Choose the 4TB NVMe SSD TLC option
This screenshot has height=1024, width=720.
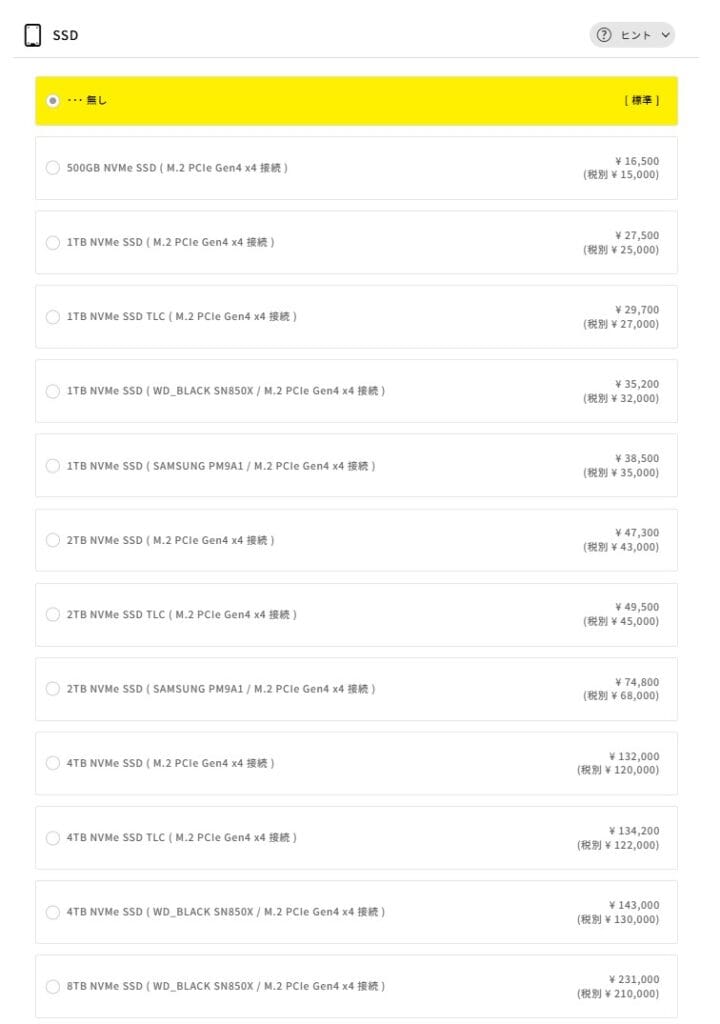point(53,838)
